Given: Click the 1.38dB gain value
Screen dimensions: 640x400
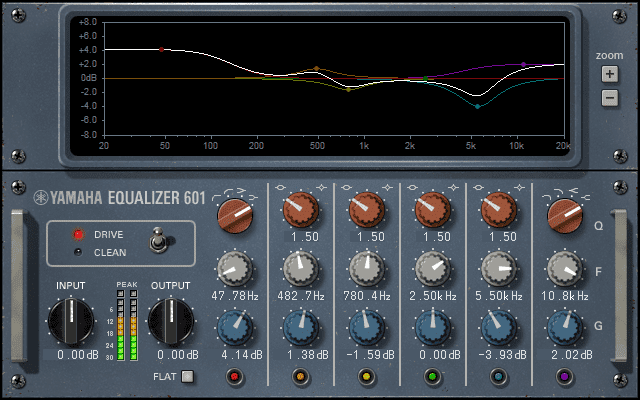Looking at the screenshot, I should pos(308,355).
